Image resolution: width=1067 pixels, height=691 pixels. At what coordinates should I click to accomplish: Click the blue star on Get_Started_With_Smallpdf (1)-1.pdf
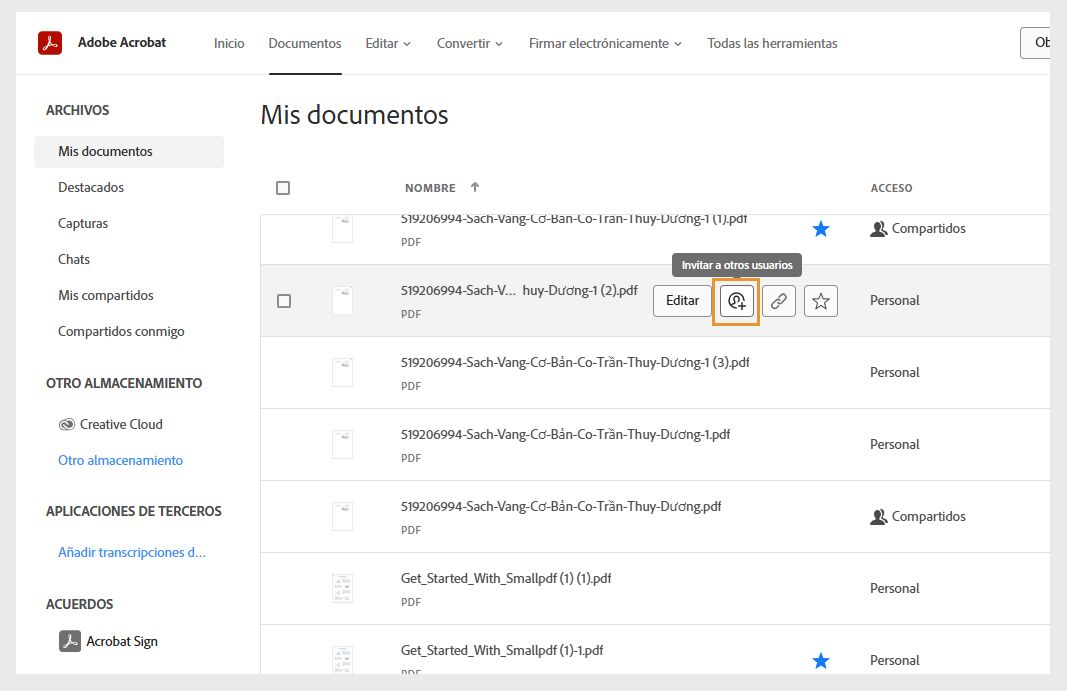821,660
